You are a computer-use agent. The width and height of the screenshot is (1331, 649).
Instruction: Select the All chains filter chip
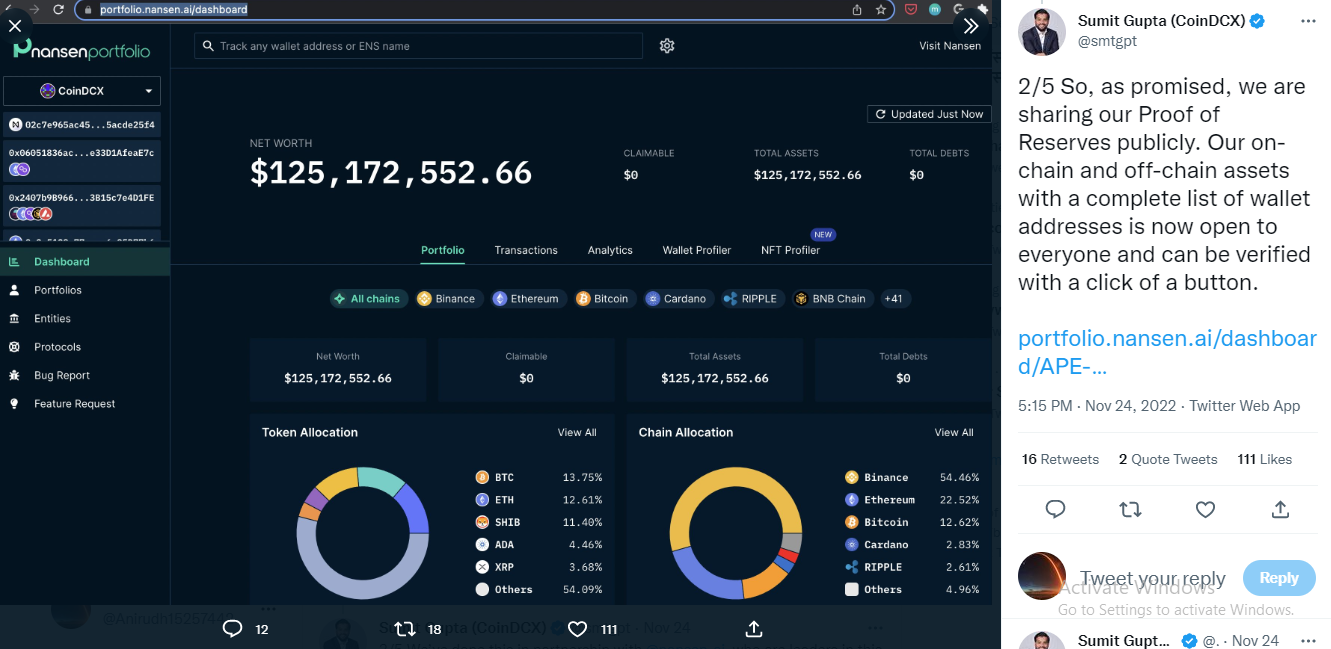pyautogui.click(x=367, y=299)
